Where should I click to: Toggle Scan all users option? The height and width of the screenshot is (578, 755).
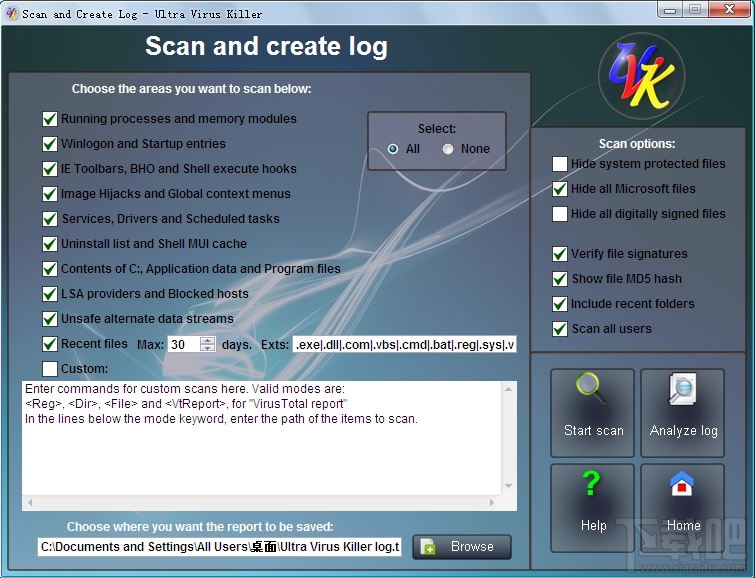click(560, 329)
